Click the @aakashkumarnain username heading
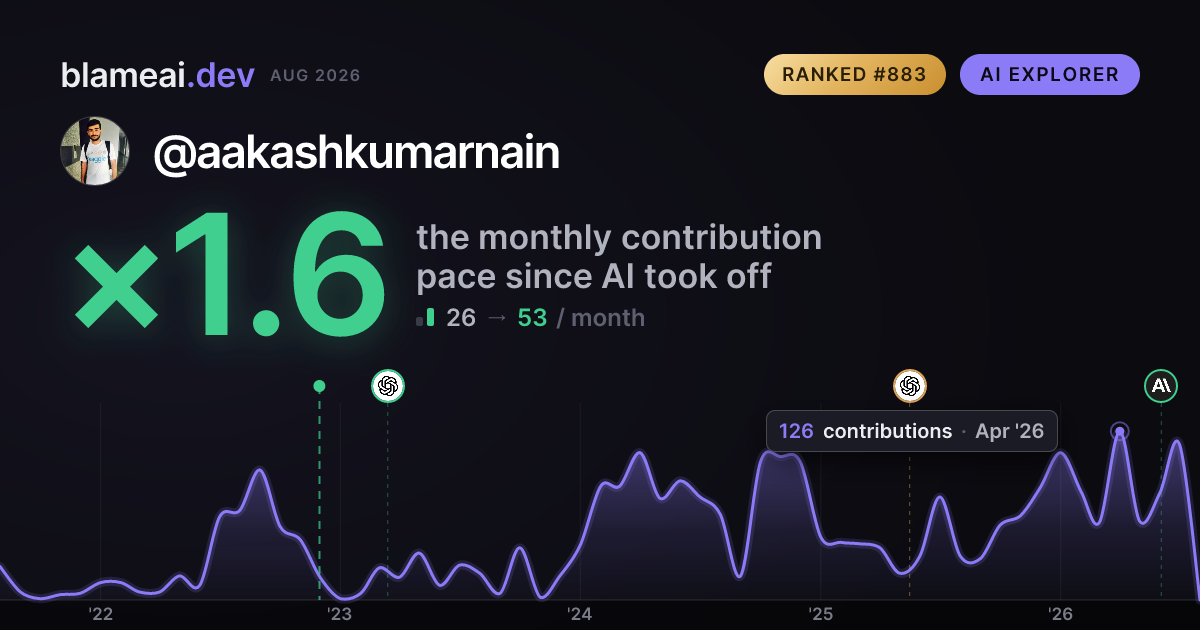Viewport: 1200px width, 630px height. click(x=356, y=153)
